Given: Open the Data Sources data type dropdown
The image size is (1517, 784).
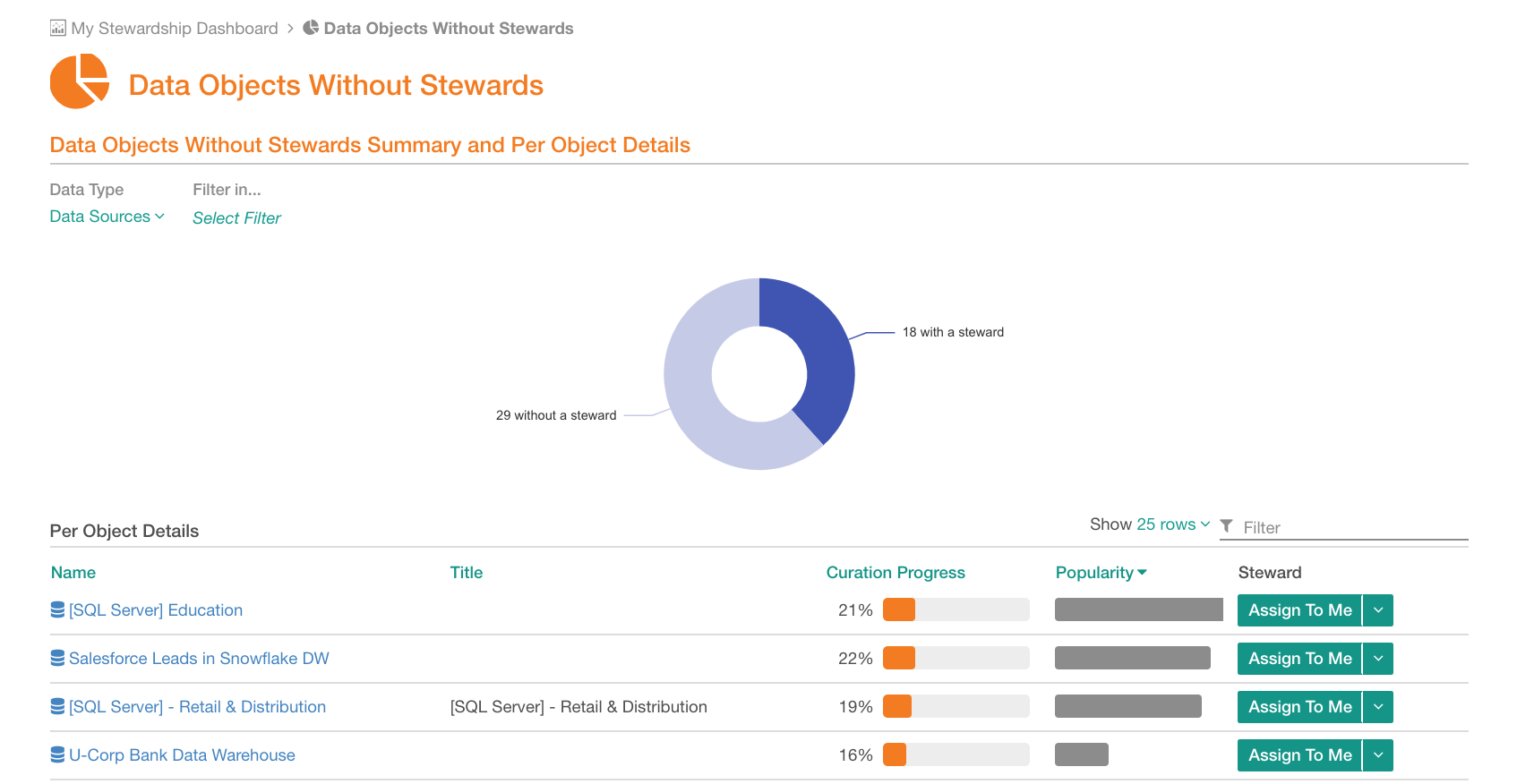Looking at the screenshot, I should (x=107, y=217).
